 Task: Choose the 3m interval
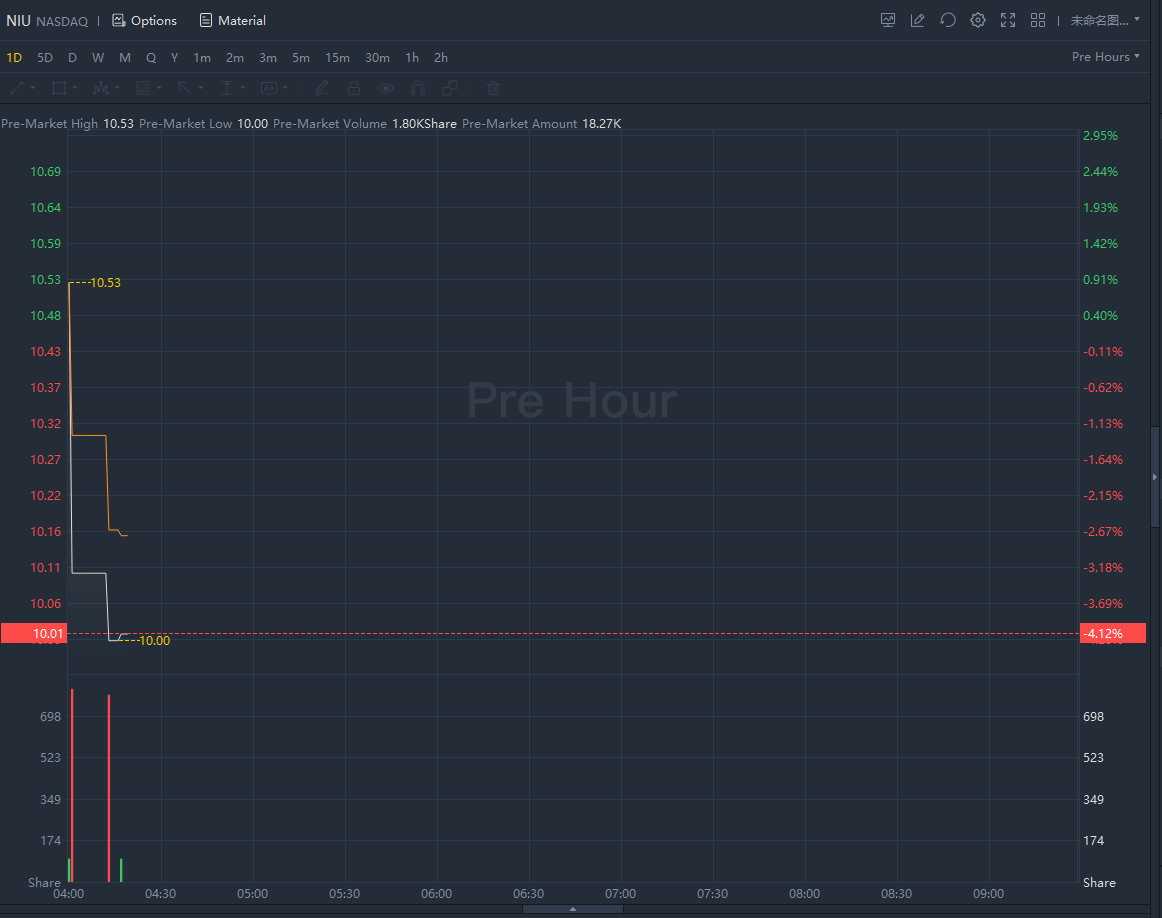(268, 58)
